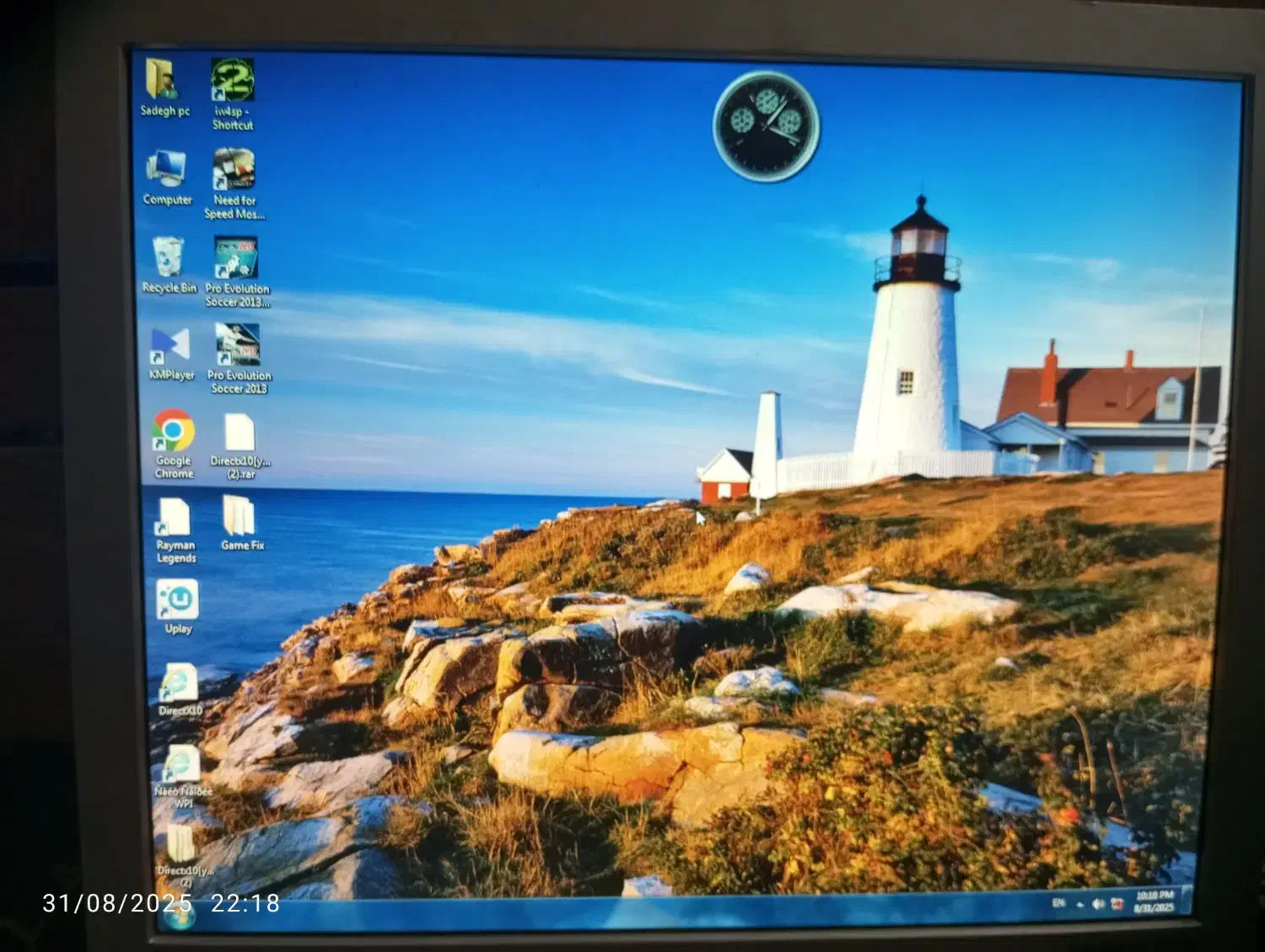
Task: Open the Computer desktop icon
Action: pos(167,178)
